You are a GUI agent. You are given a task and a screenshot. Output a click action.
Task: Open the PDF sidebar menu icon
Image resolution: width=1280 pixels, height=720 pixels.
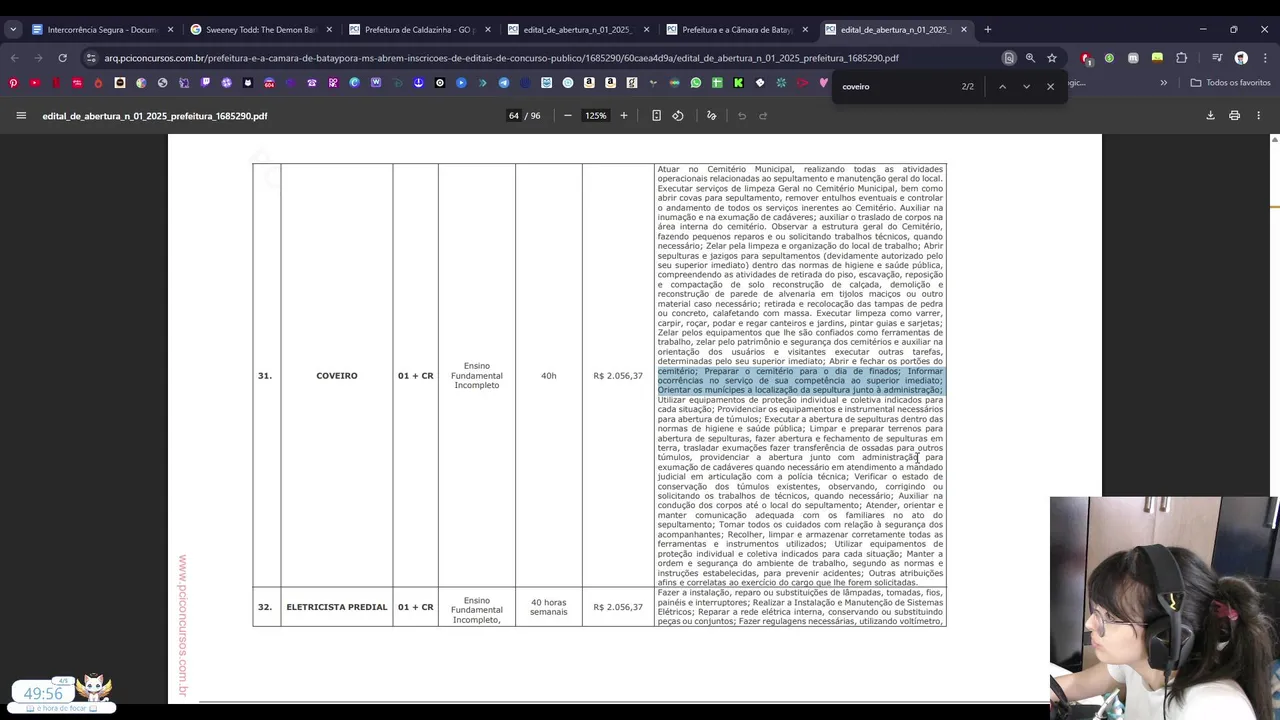pyautogui.click(x=21, y=116)
